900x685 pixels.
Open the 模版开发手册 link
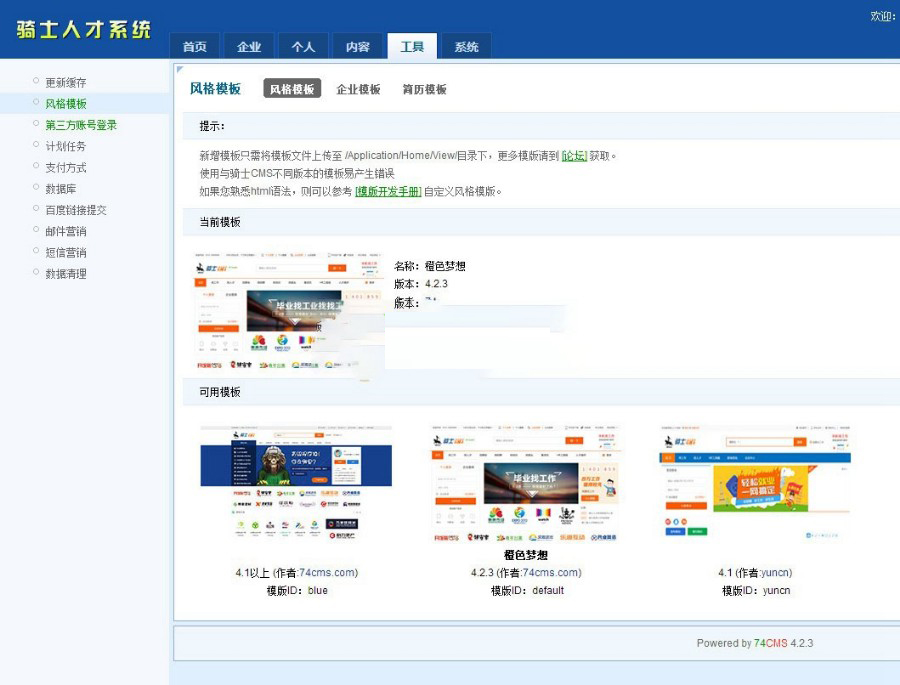[388, 192]
